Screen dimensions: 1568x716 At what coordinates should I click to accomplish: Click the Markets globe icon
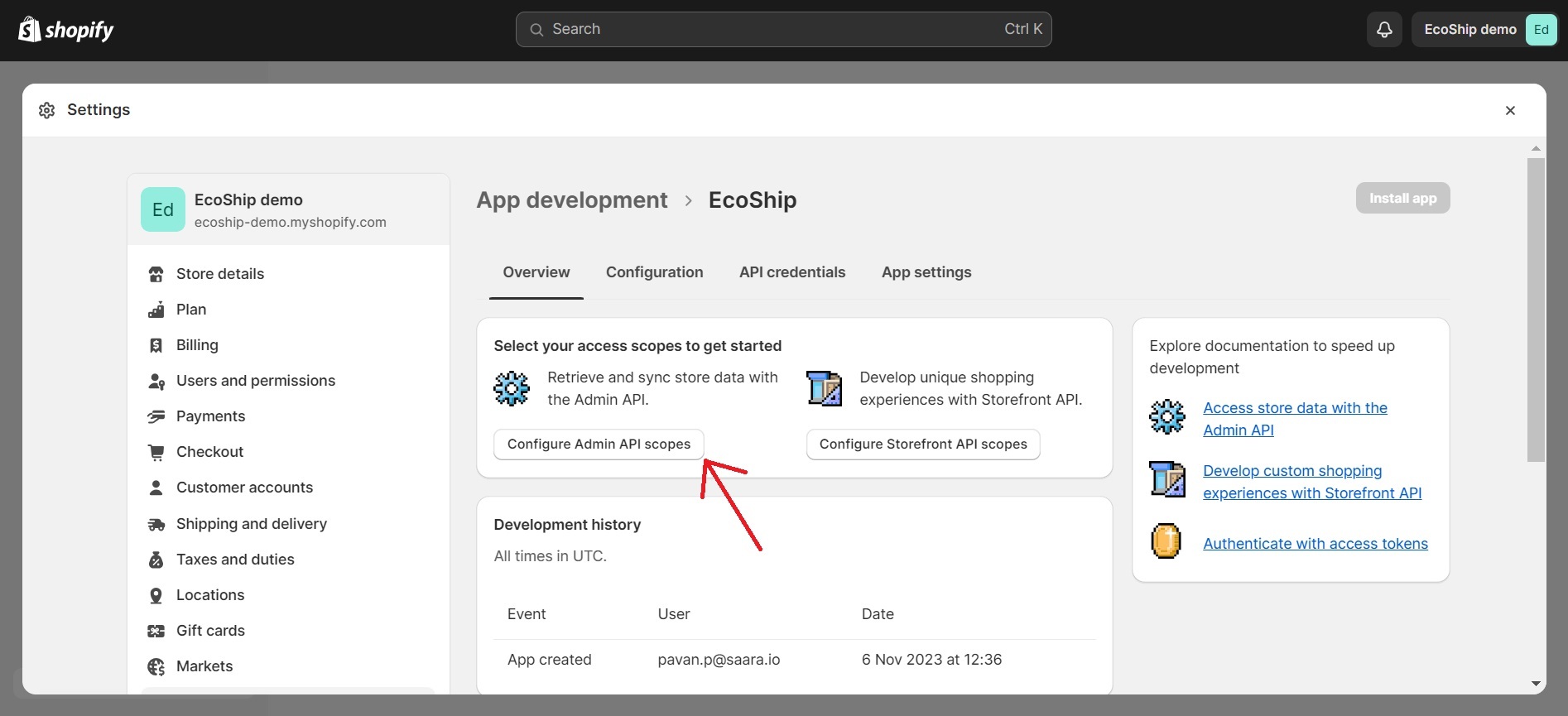coord(156,666)
